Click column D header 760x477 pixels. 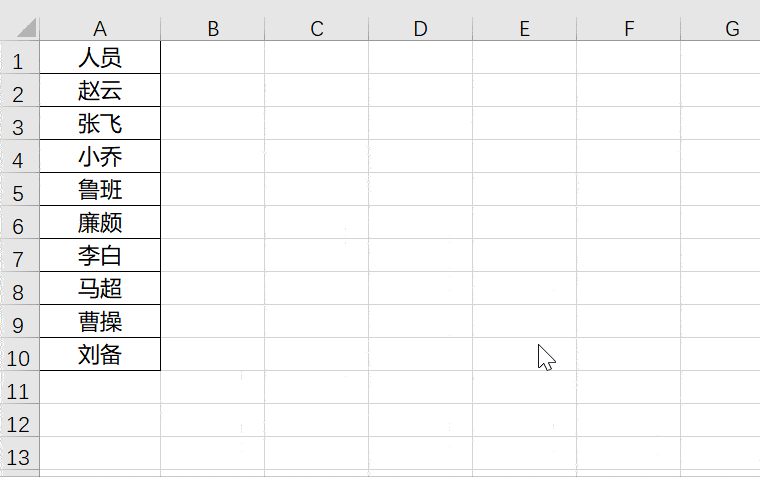pos(420,29)
